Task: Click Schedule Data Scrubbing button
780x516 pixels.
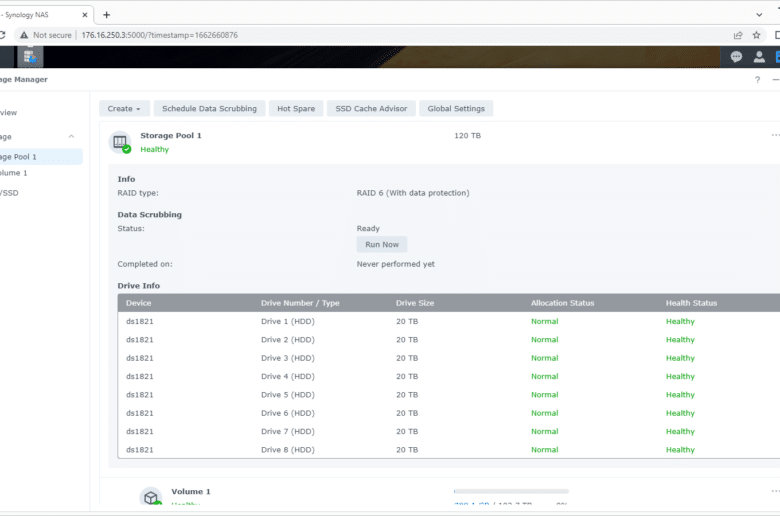Action: point(209,108)
